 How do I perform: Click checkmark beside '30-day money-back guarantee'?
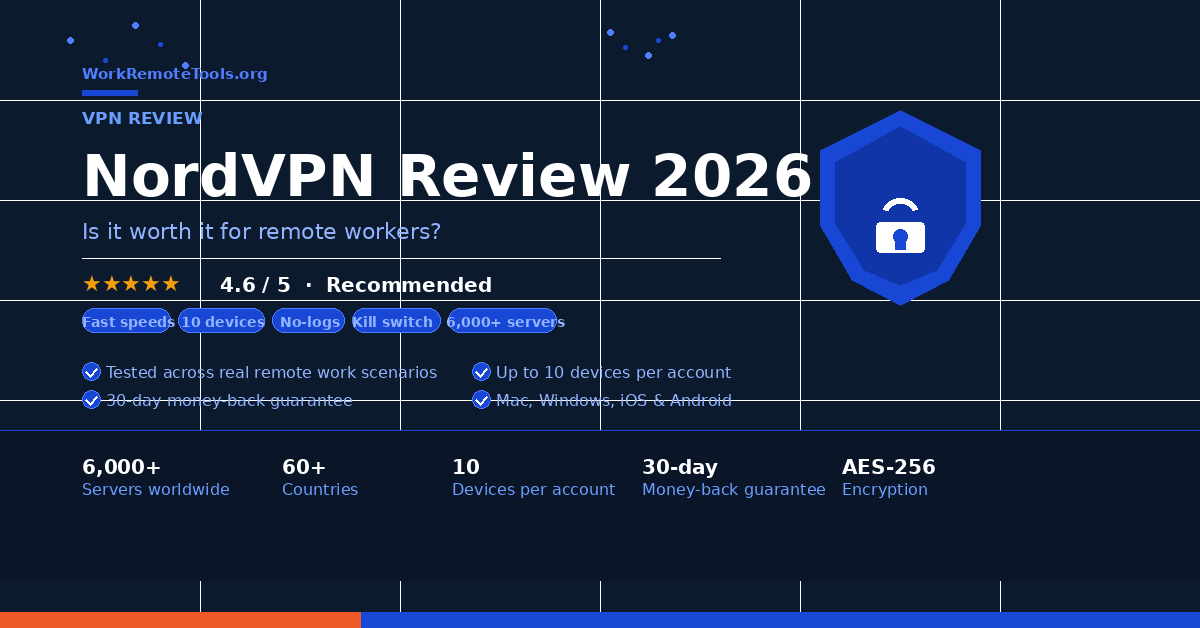(91, 400)
